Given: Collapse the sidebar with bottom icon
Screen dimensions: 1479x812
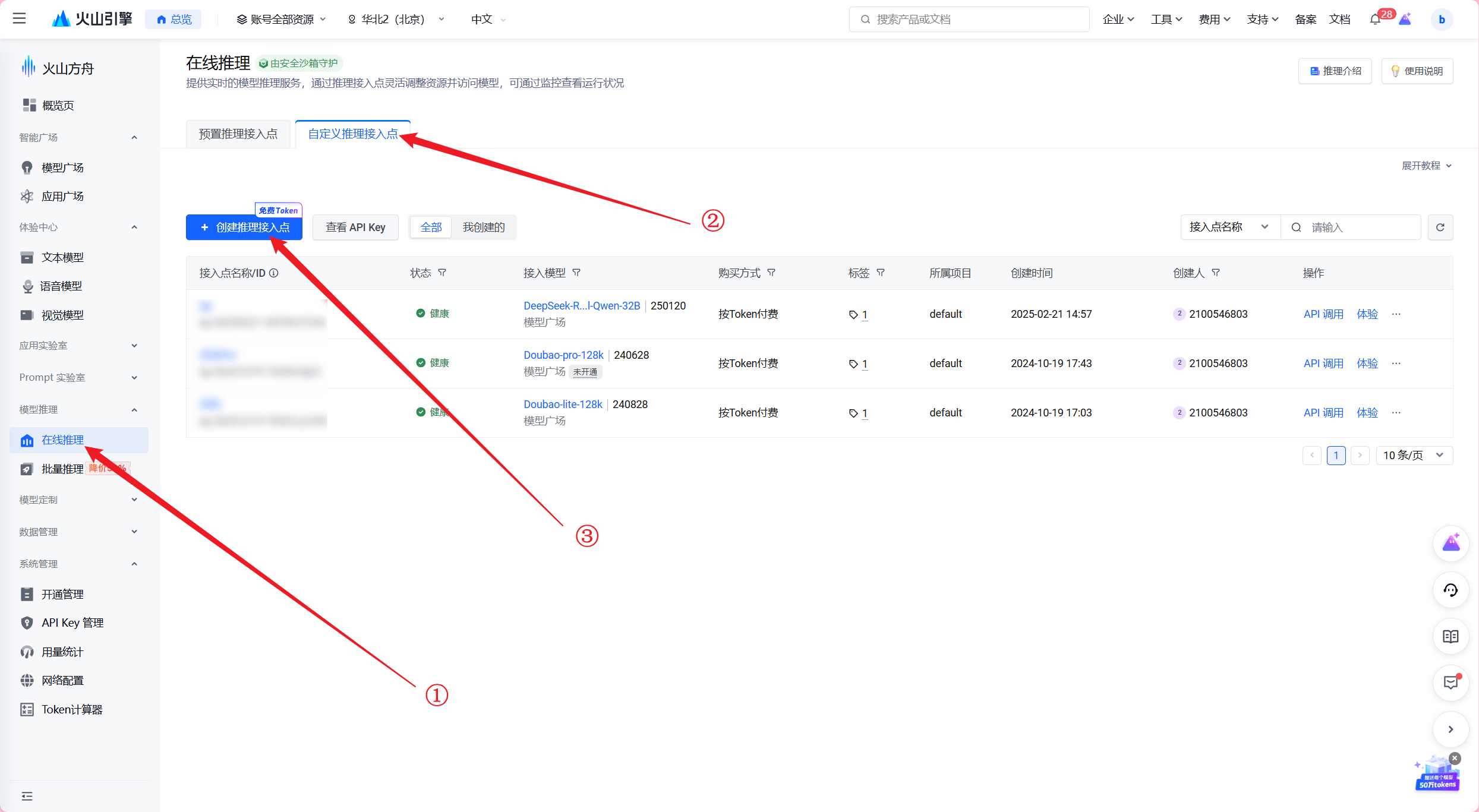Looking at the screenshot, I should pyautogui.click(x=27, y=796).
